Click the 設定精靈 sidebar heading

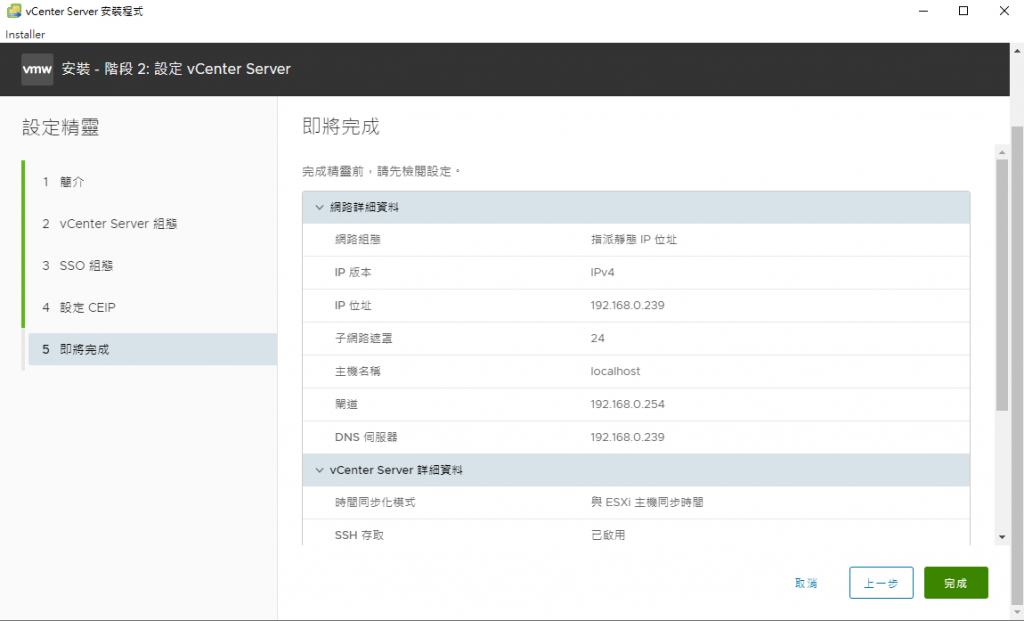[x=60, y=127]
